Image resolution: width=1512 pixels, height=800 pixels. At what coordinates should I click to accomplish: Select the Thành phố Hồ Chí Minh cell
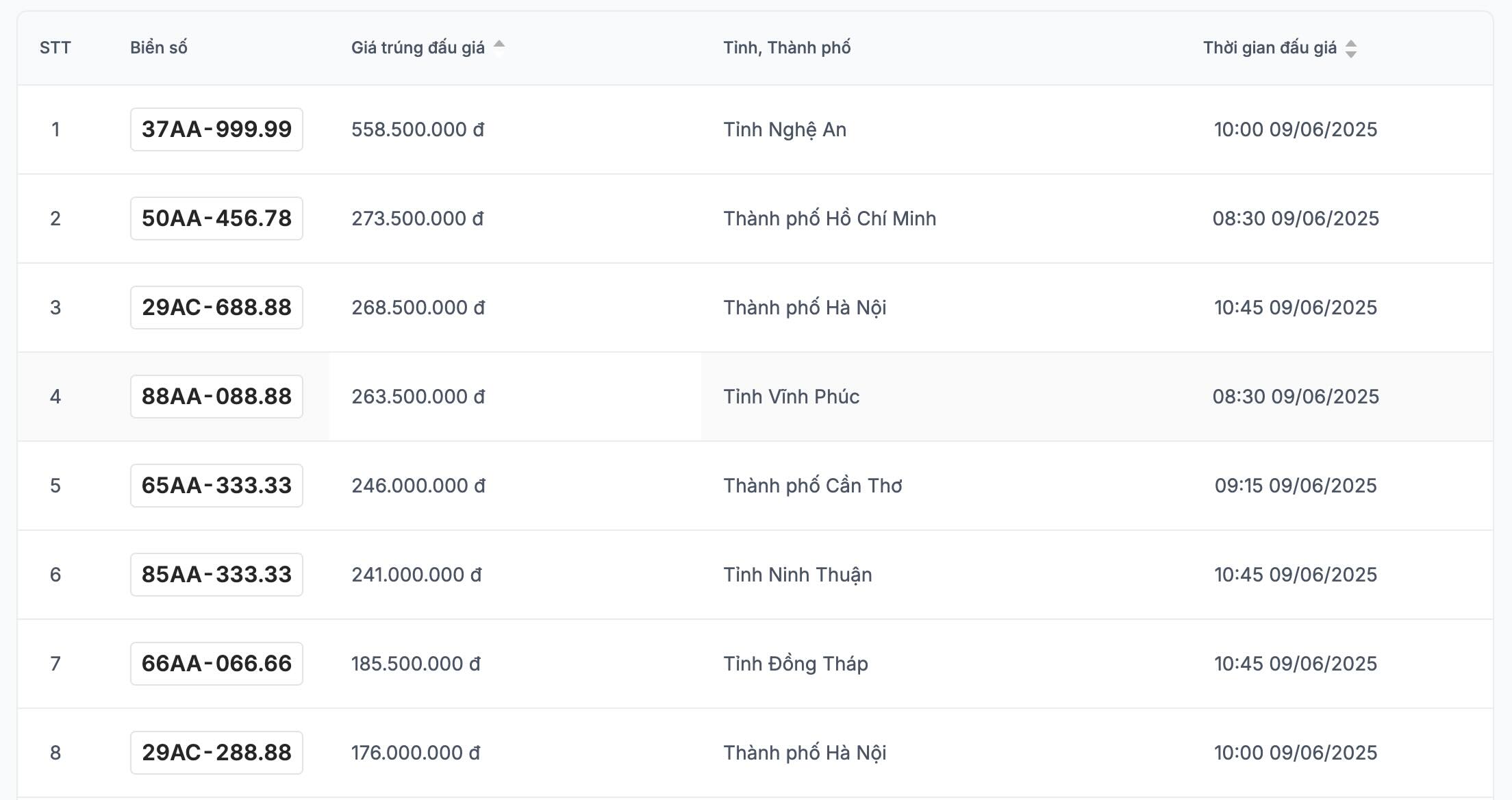point(829,218)
